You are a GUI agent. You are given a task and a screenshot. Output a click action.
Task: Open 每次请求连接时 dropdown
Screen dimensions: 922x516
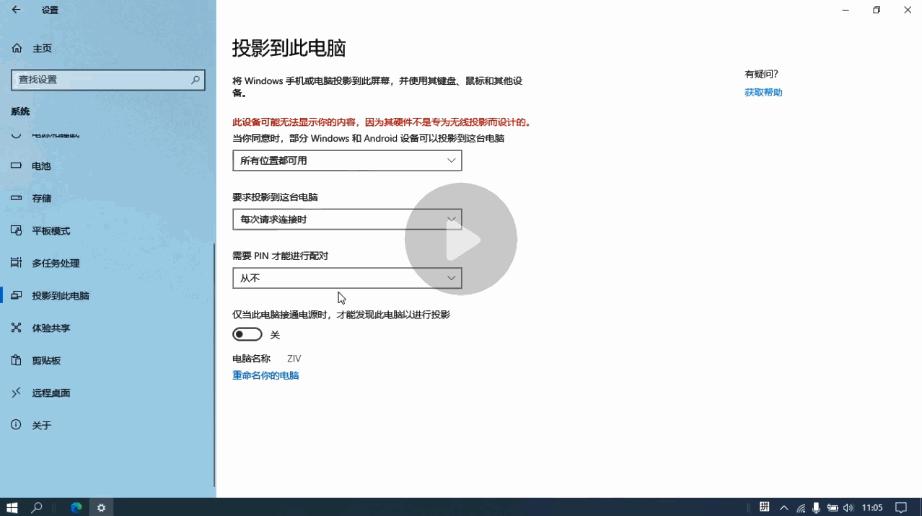347,219
